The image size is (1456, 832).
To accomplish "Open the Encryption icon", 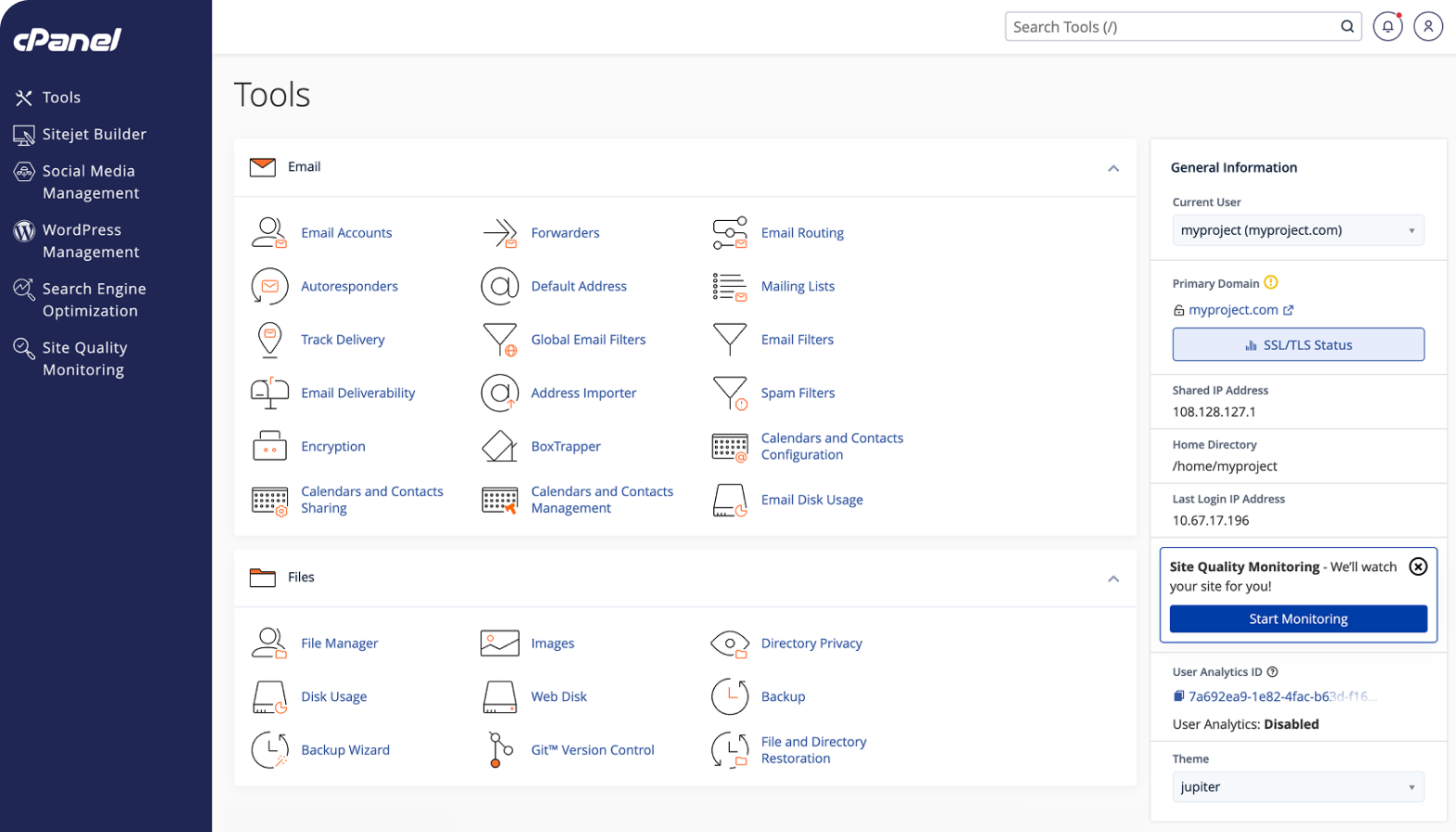I will pos(269,447).
